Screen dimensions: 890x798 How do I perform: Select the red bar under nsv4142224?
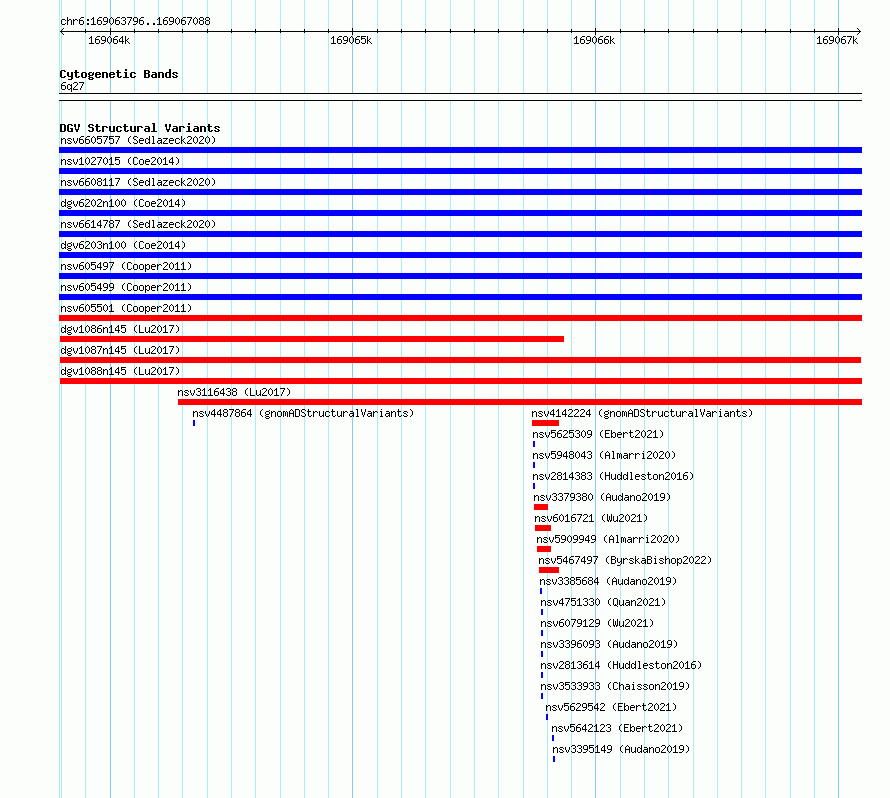[x=545, y=423]
